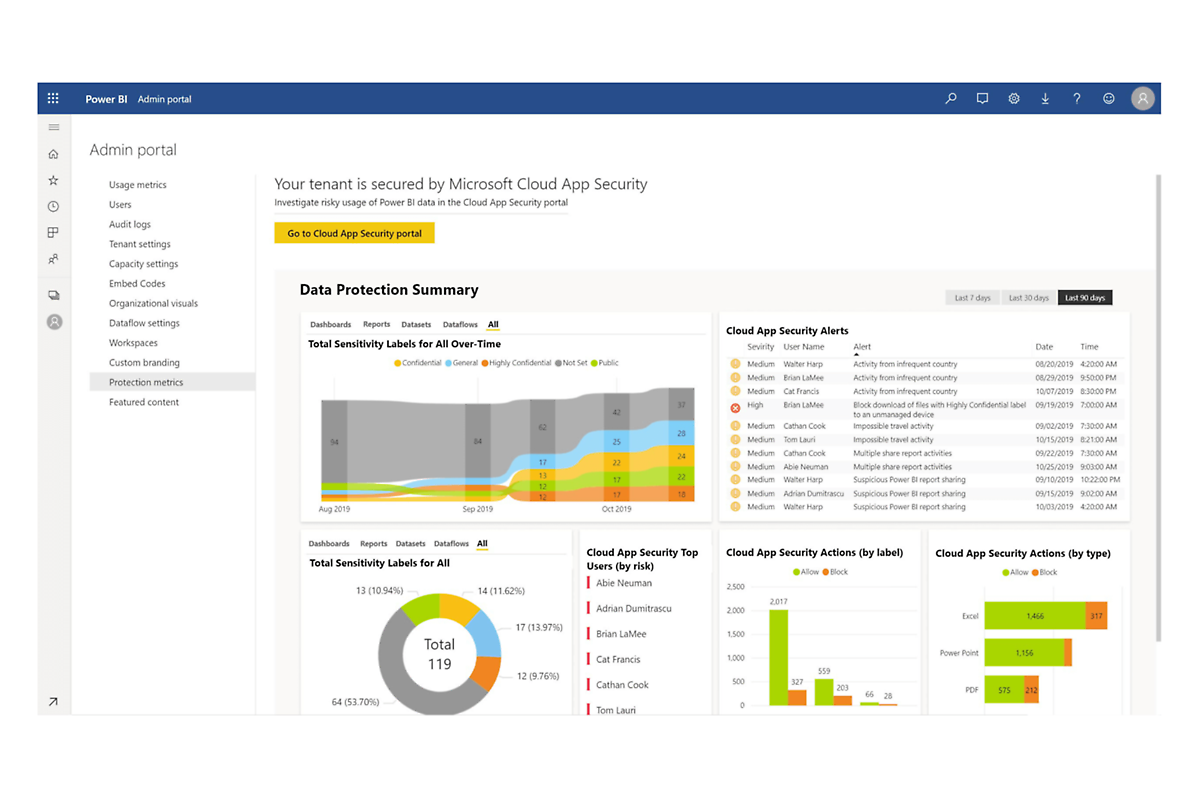Open Capacity settings in the admin menu
Viewport: 1200px width, 800px height.
click(x=144, y=264)
